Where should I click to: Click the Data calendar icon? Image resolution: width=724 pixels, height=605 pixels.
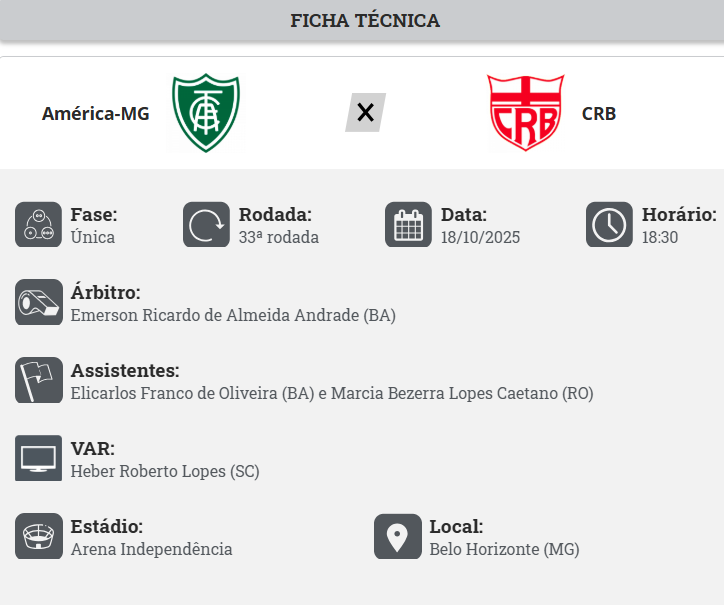click(x=408, y=225)
